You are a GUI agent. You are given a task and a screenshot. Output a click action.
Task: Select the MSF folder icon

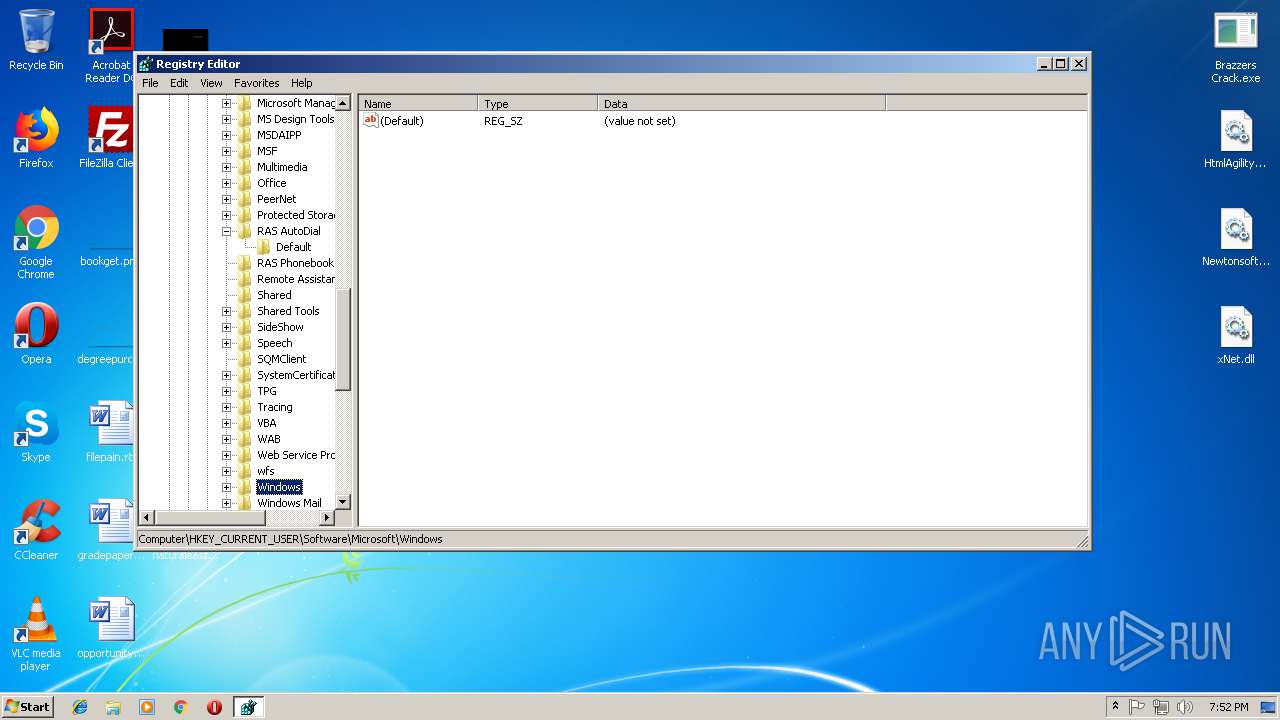(x=245, y=151)
